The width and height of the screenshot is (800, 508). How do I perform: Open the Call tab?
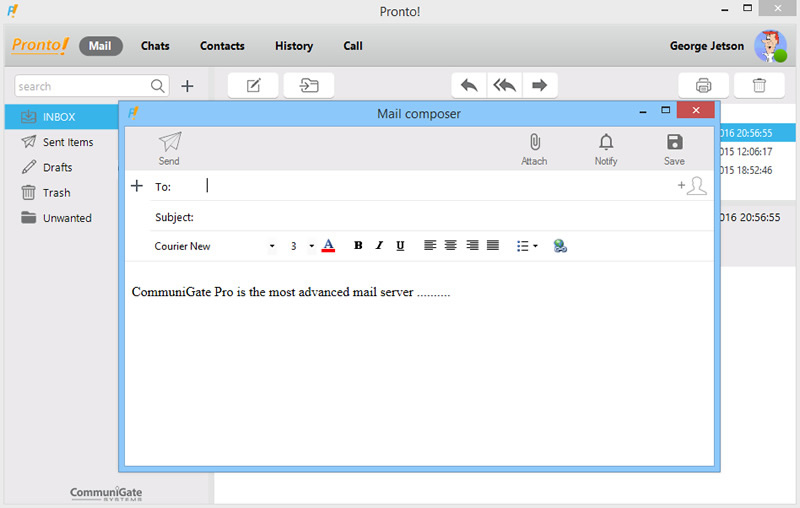pos(353,46)
